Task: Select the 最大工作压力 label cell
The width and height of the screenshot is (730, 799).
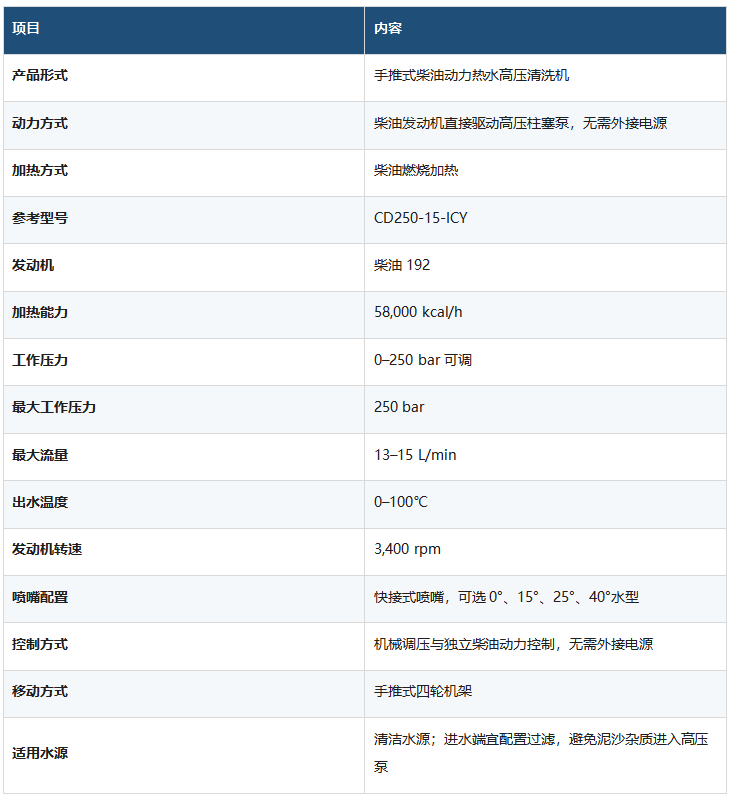Action: [x=184, y=410]
